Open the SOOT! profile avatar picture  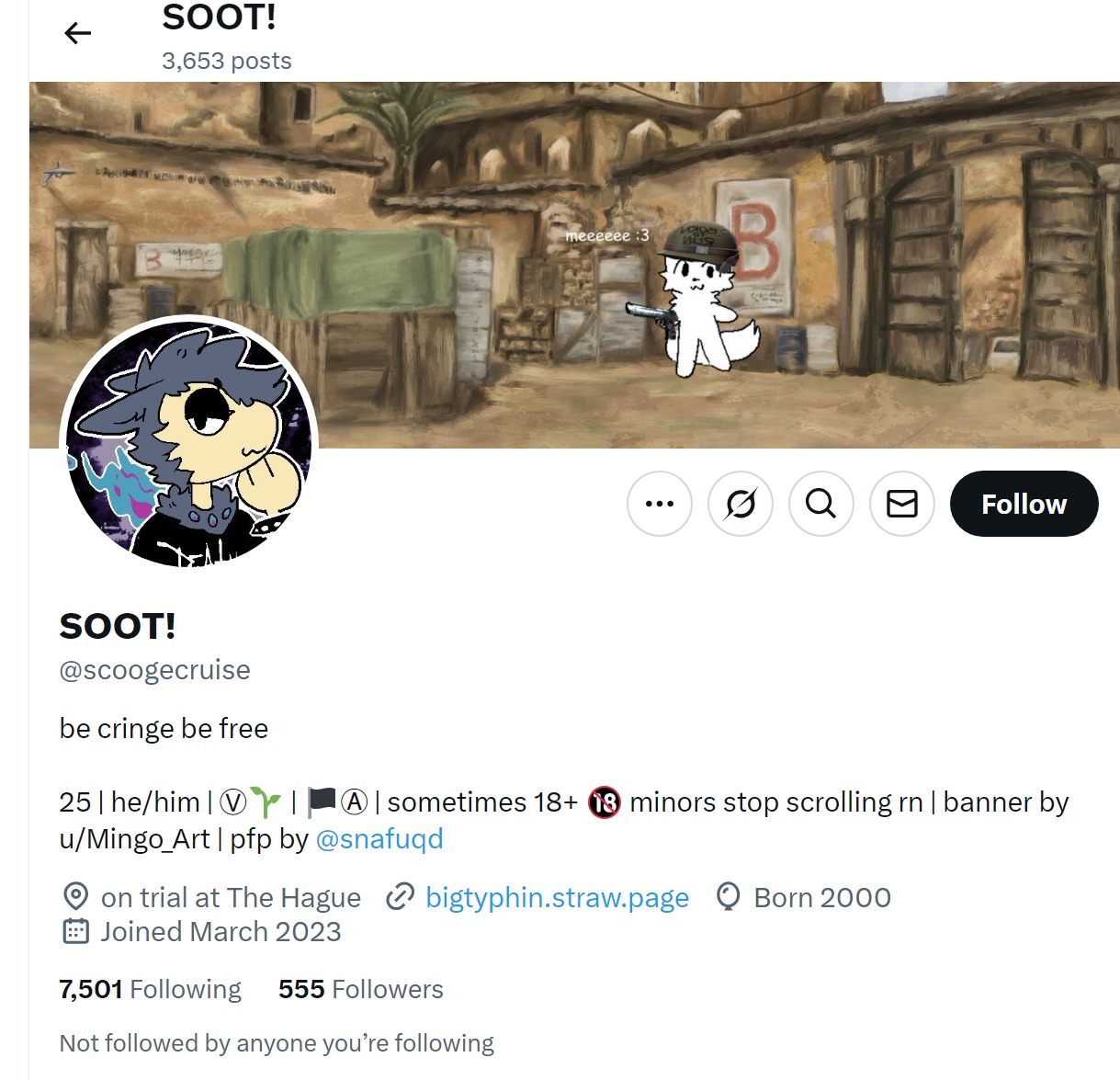(x=189, y=443)
